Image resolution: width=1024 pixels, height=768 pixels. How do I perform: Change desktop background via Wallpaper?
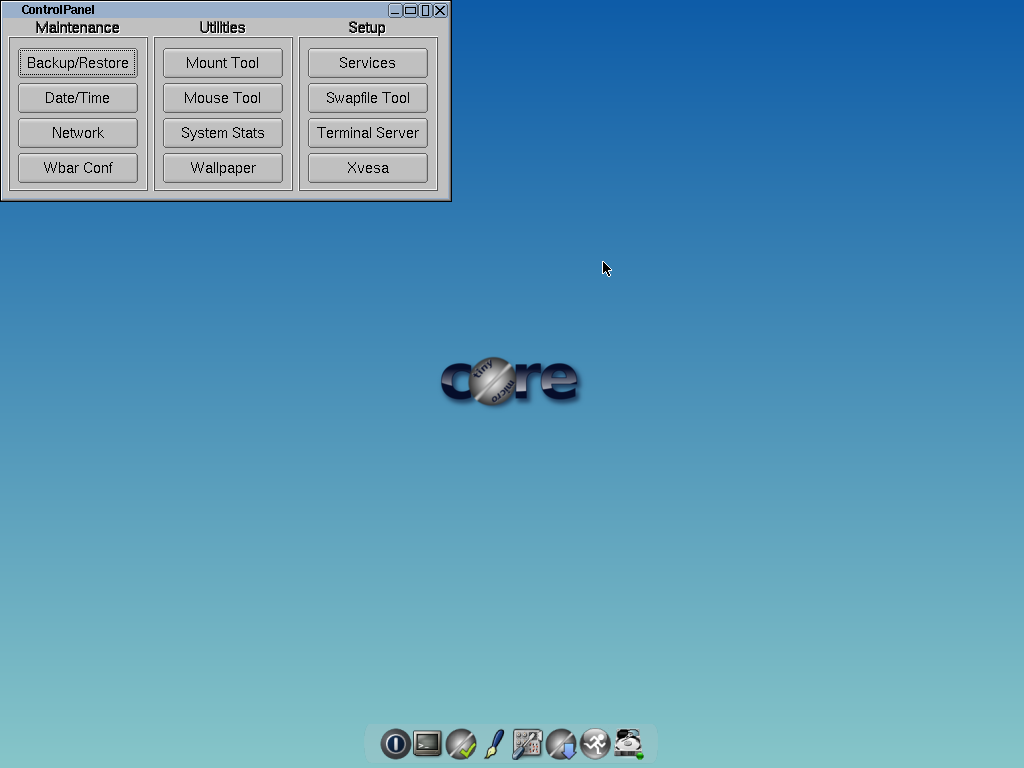[222, 167]
